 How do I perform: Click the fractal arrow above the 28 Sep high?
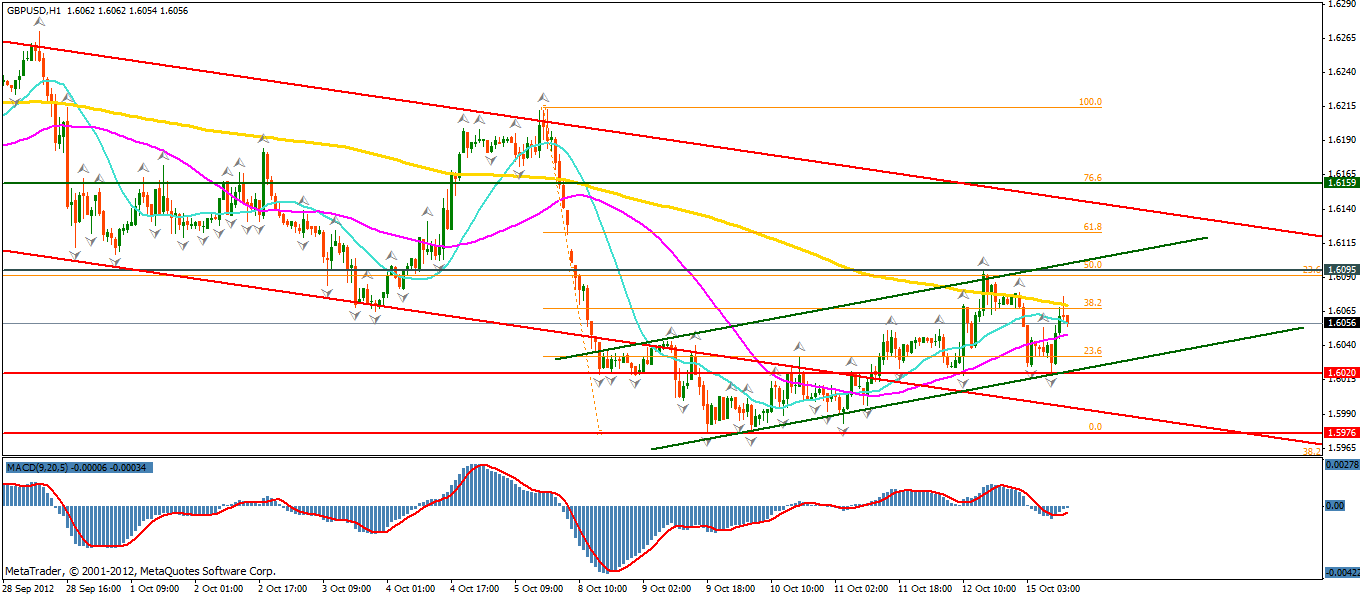point(37,20)
